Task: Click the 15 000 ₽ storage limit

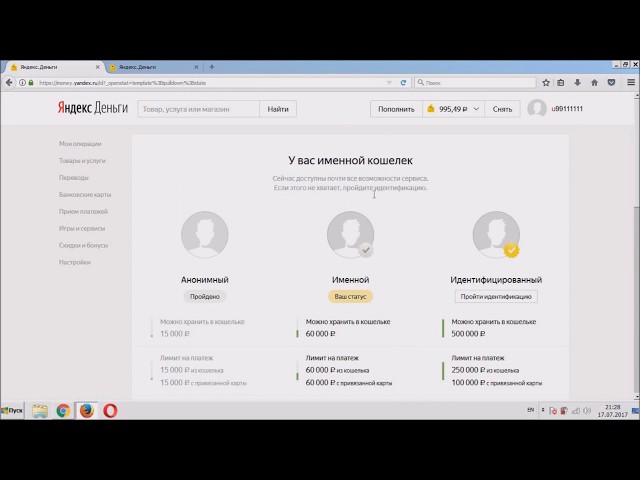Action: [175, 334]
